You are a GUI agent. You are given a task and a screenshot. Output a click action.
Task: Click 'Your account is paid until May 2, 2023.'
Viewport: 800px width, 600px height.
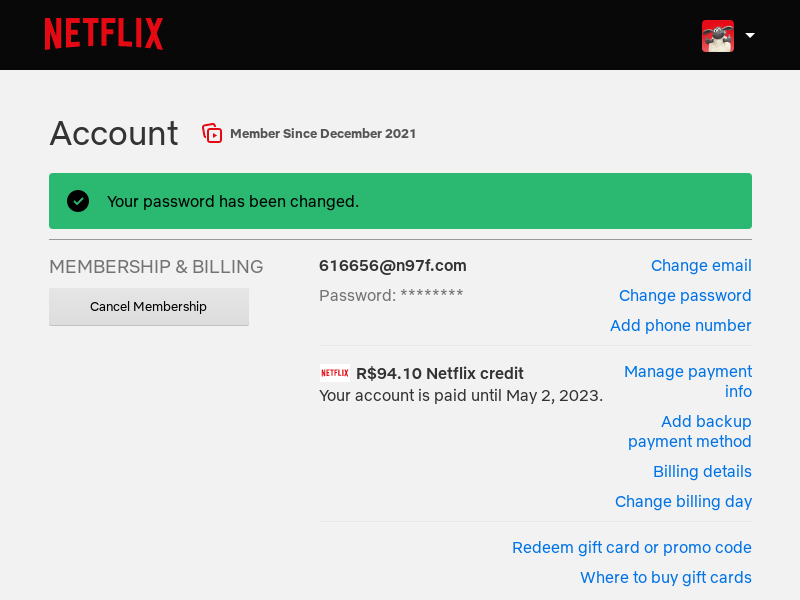click(461, 396)
